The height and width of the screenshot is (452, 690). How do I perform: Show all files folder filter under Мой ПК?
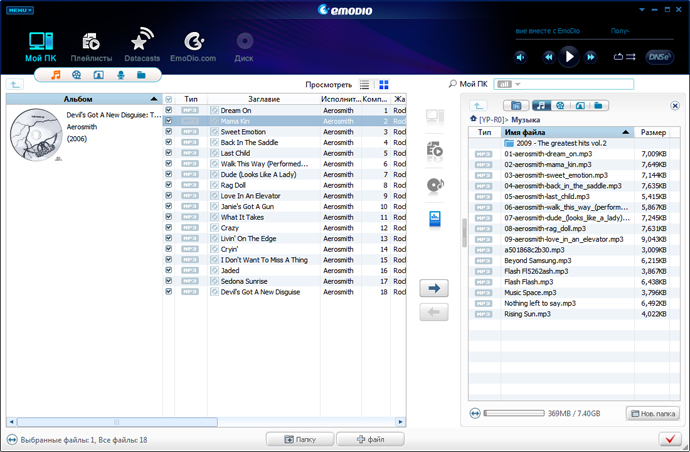(141, 75)
